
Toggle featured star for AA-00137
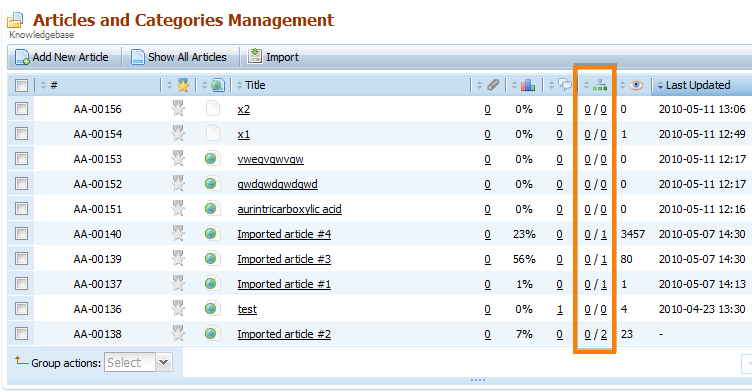(x=178, y=284)
